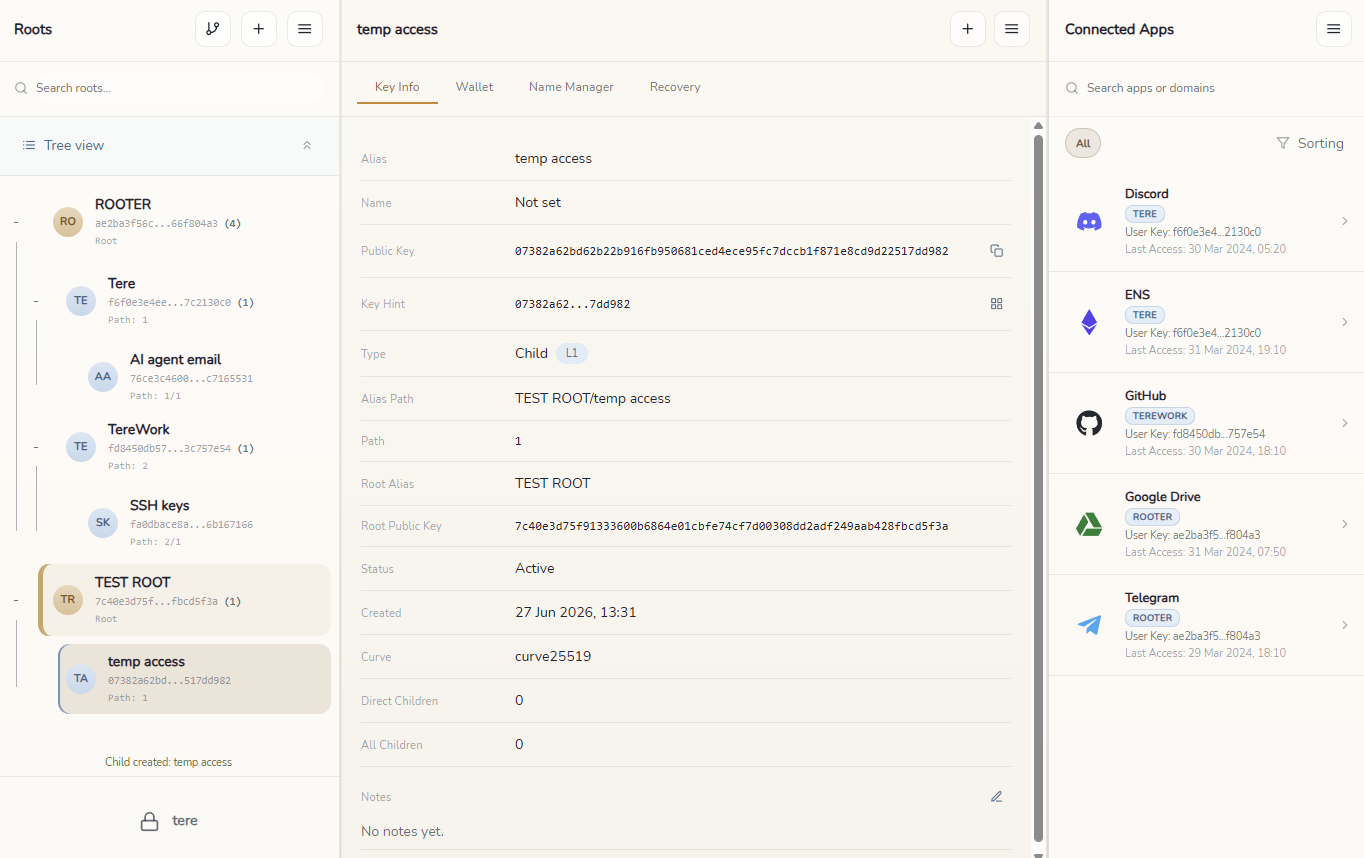Click the RO avatar of ROOTER
Screen dimensions: 1364x858
[68, 222]
